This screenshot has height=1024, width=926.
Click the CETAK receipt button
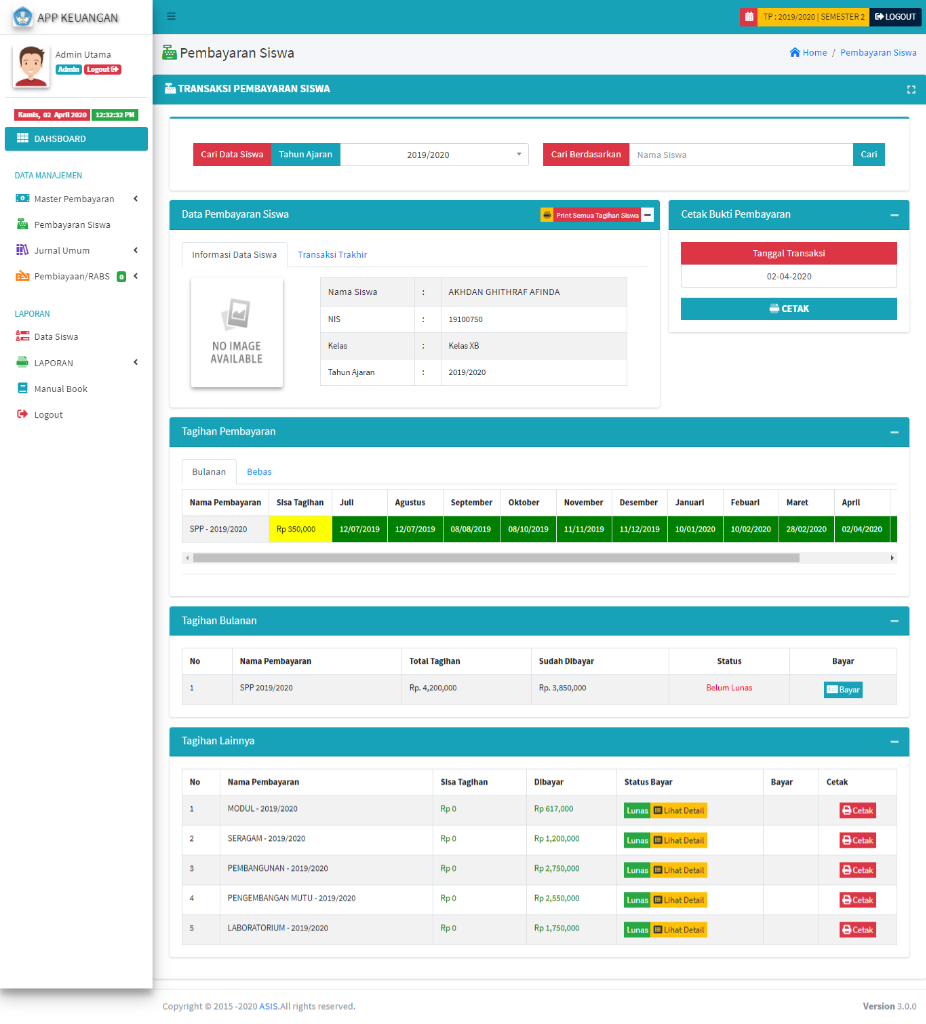tap(788, 309)
